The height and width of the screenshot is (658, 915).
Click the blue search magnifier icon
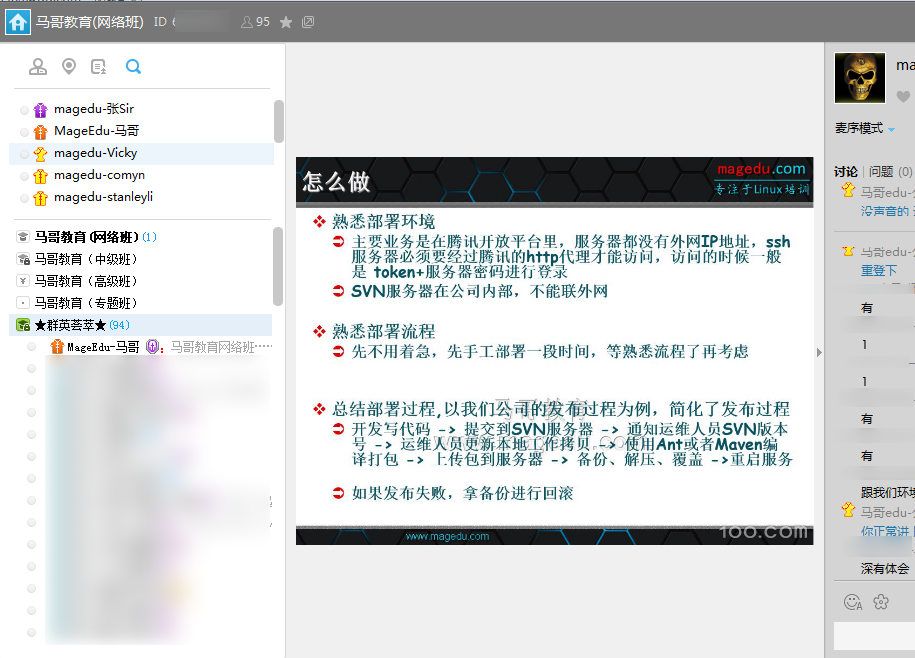(x=133, y=67)
